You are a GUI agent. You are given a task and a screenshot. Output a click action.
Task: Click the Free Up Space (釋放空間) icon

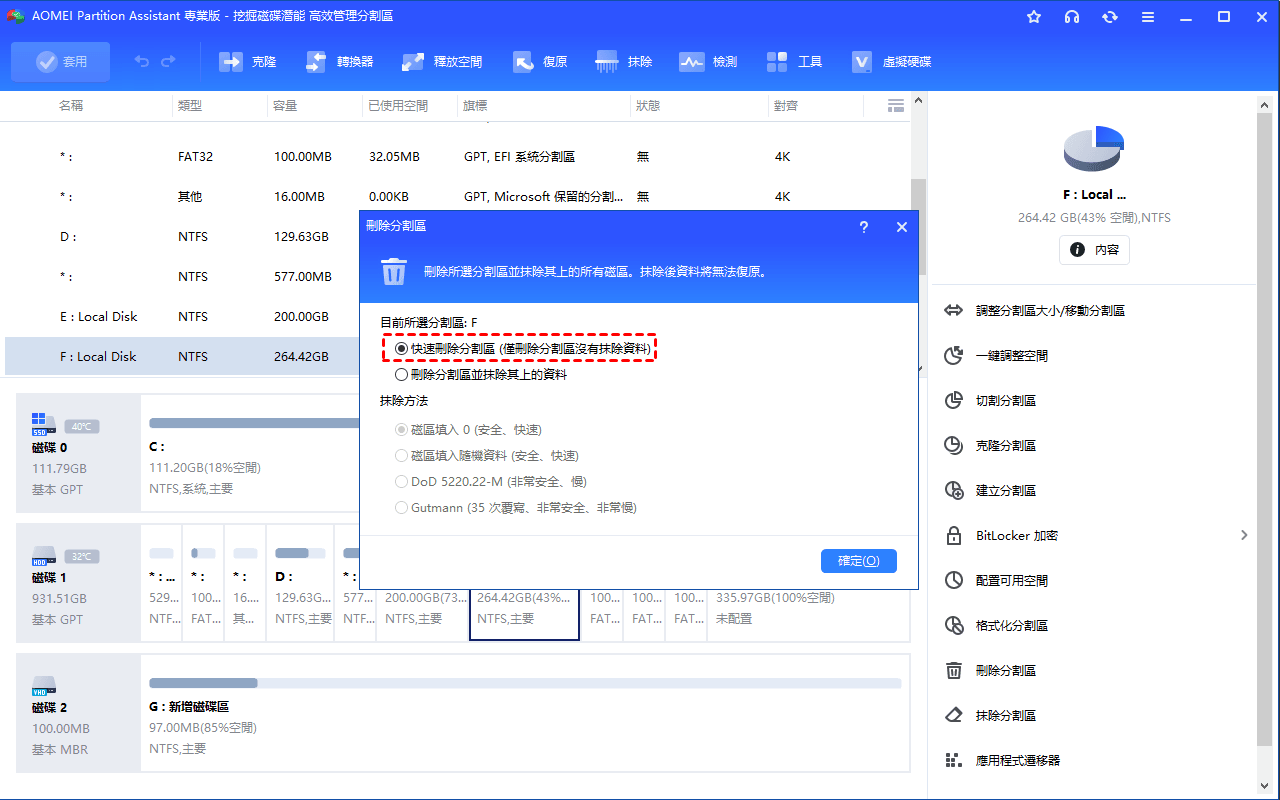coord(413,62)
